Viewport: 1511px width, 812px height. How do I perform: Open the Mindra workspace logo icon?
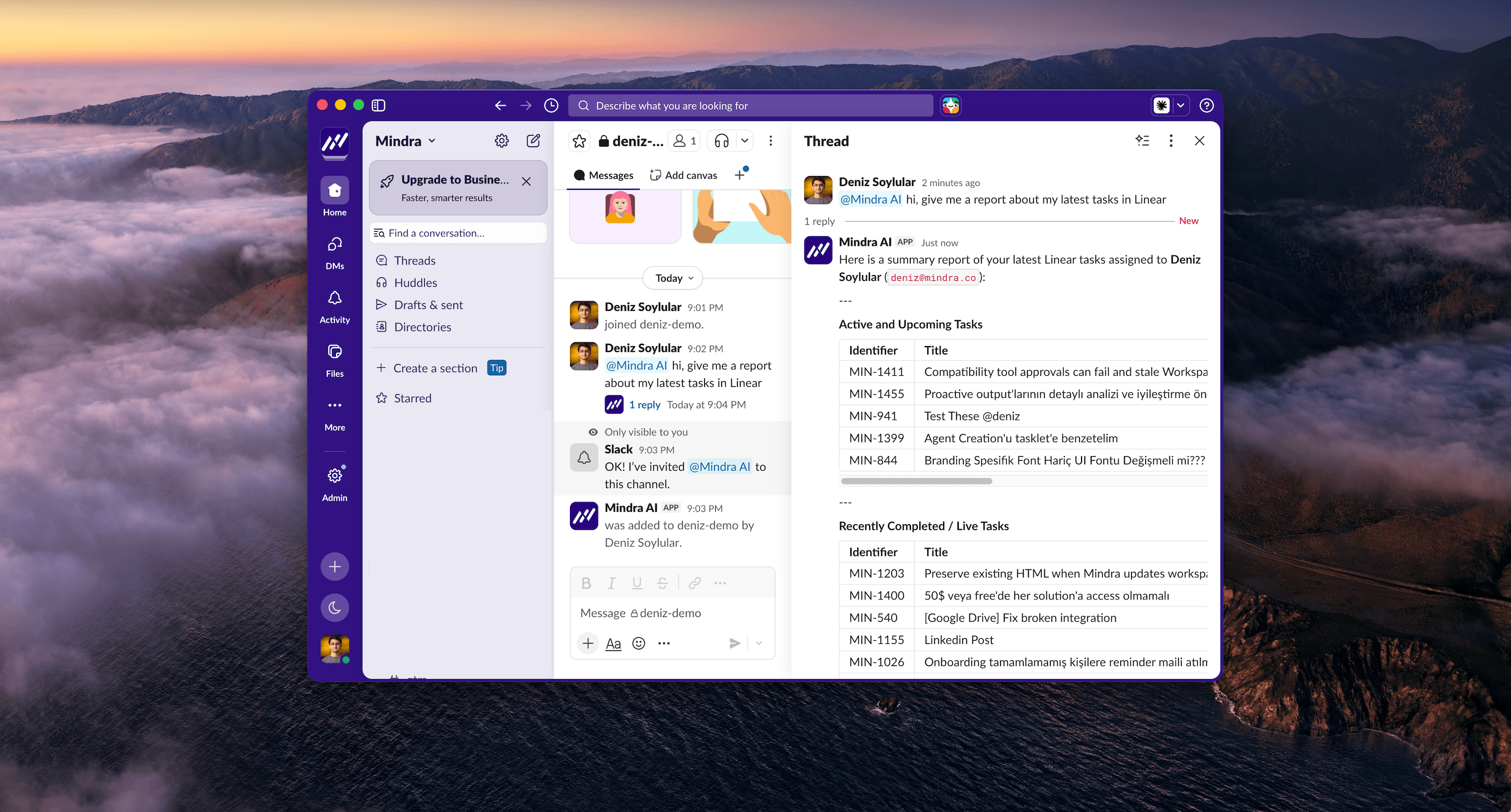click(335, 142)
